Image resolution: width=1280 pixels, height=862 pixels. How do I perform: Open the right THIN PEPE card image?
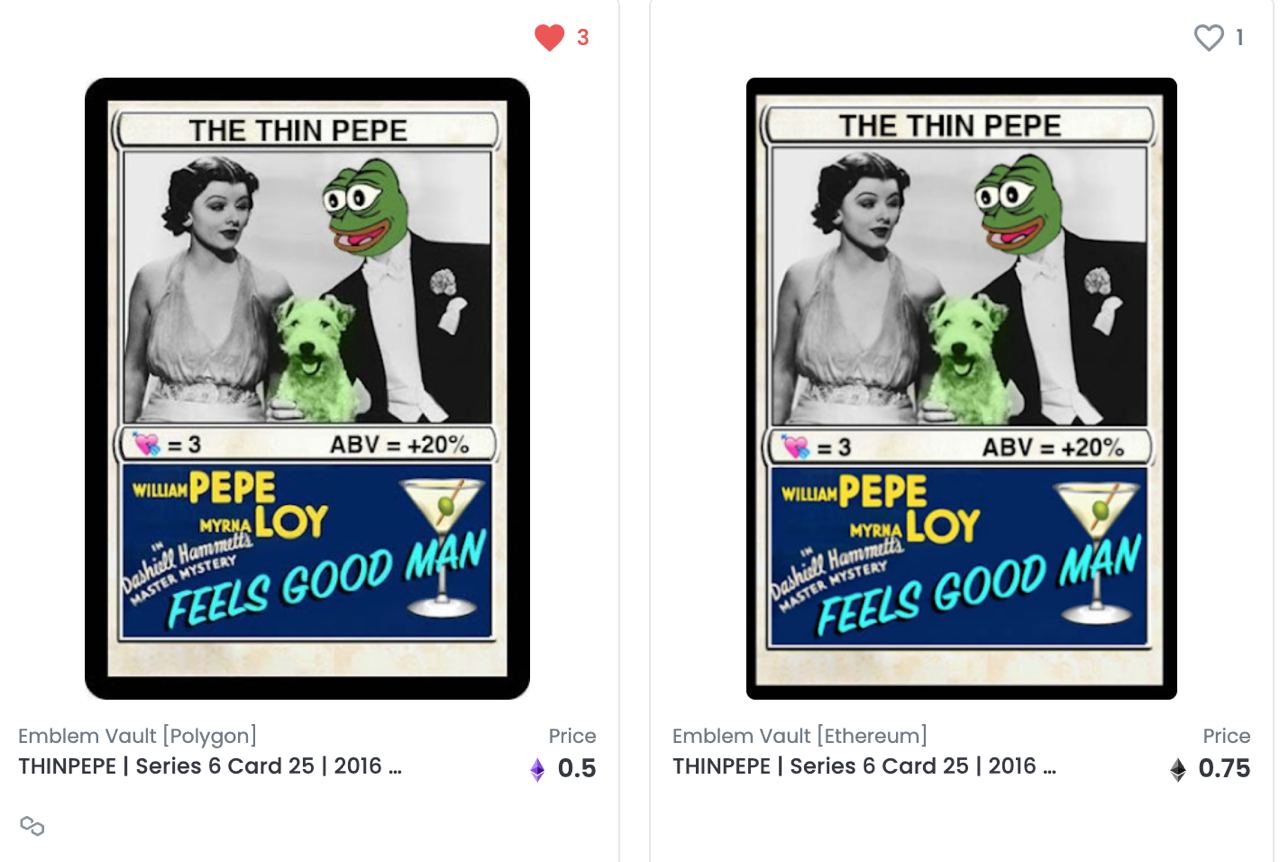click(x=961, y=388)
